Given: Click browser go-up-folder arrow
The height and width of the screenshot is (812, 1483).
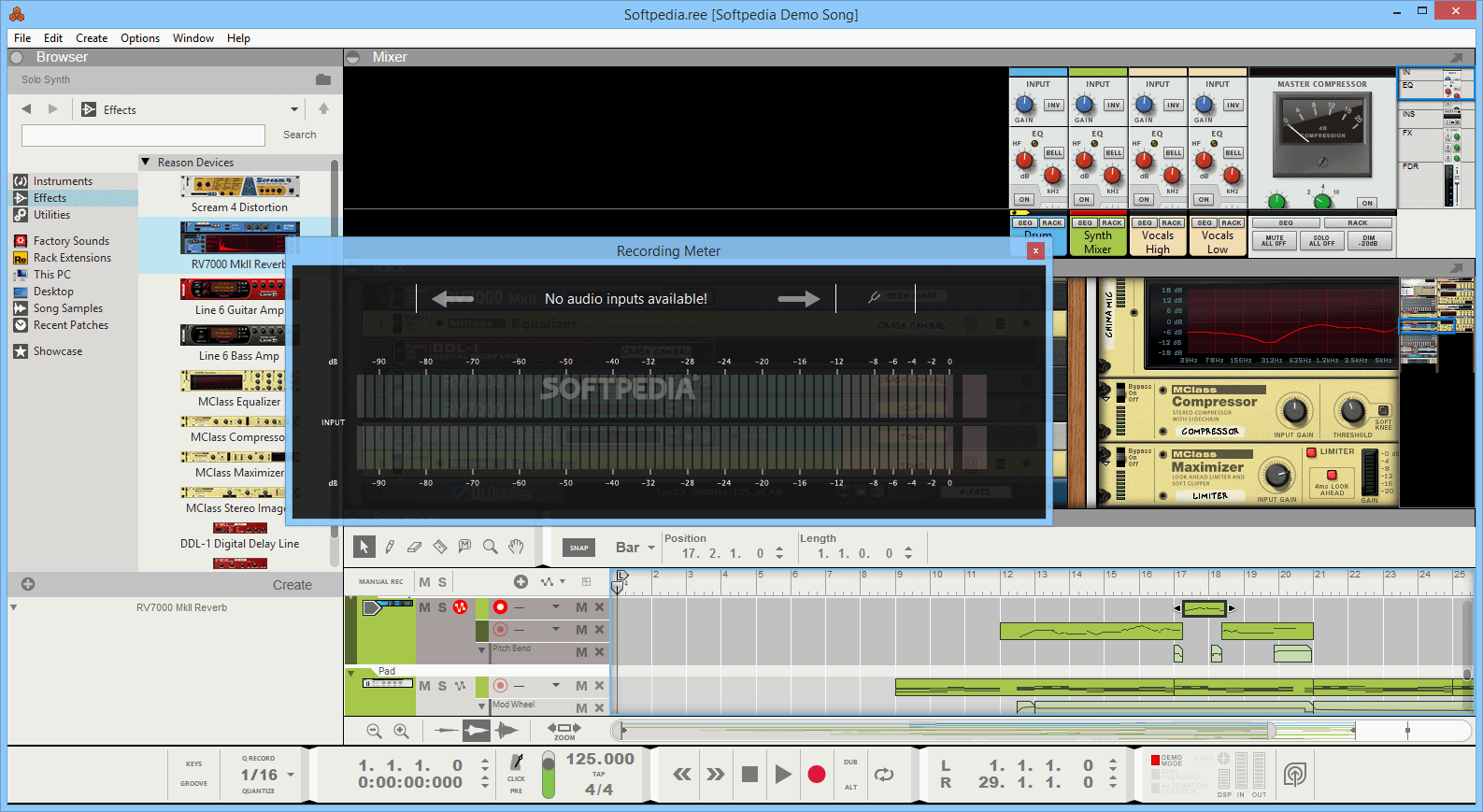Looking at the screenshot, I should pyautogui.click(x=323, y=108).
